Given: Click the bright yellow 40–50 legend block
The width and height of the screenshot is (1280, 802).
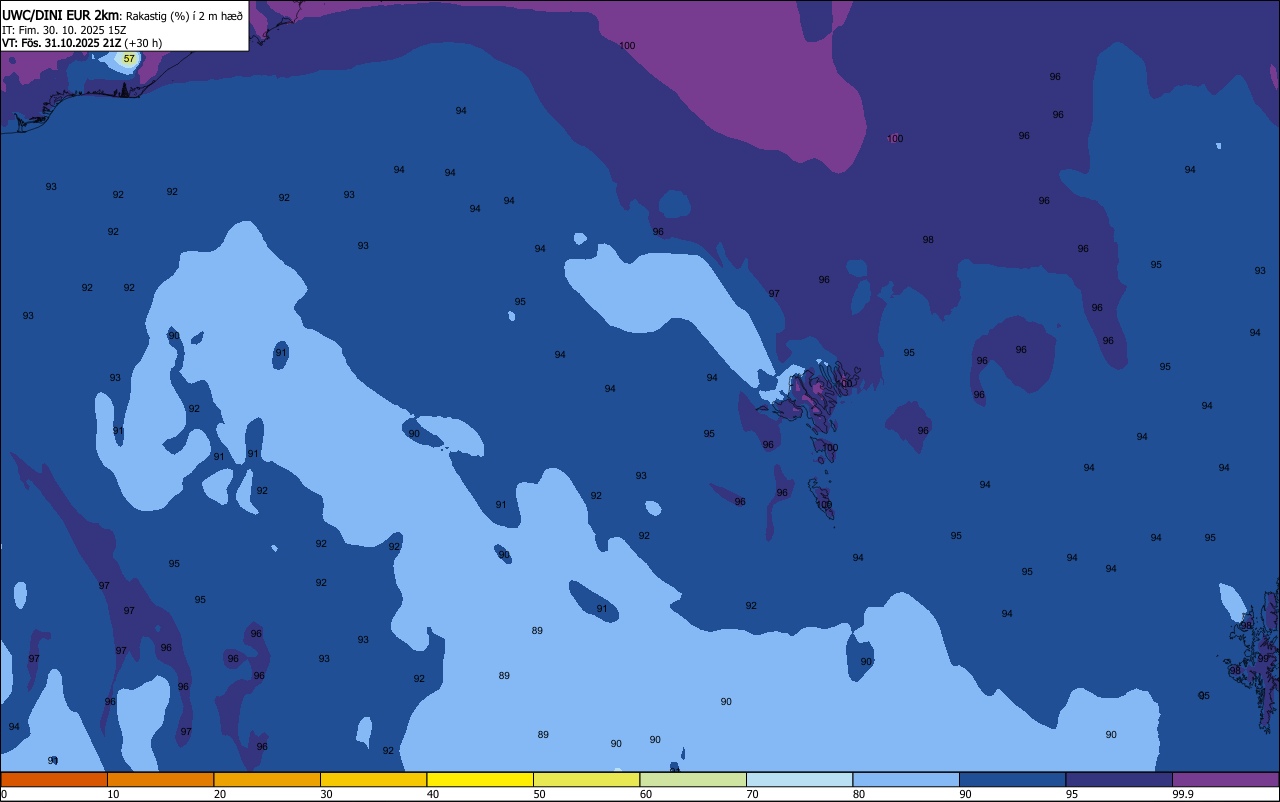Looking at the screenshot, I should pos(480,779).
